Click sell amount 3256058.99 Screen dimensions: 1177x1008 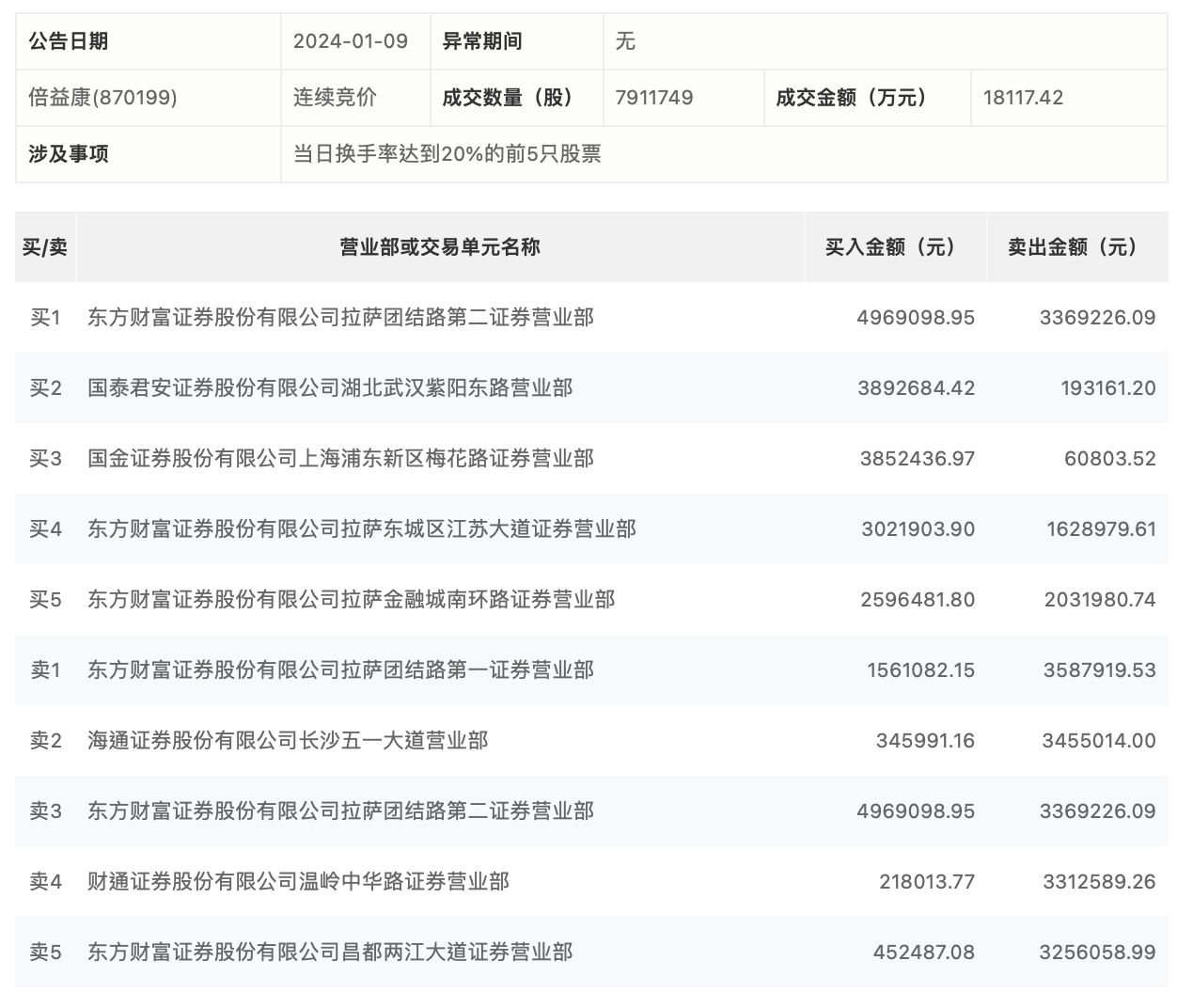pyautogui.click(x=1098, y=953)
